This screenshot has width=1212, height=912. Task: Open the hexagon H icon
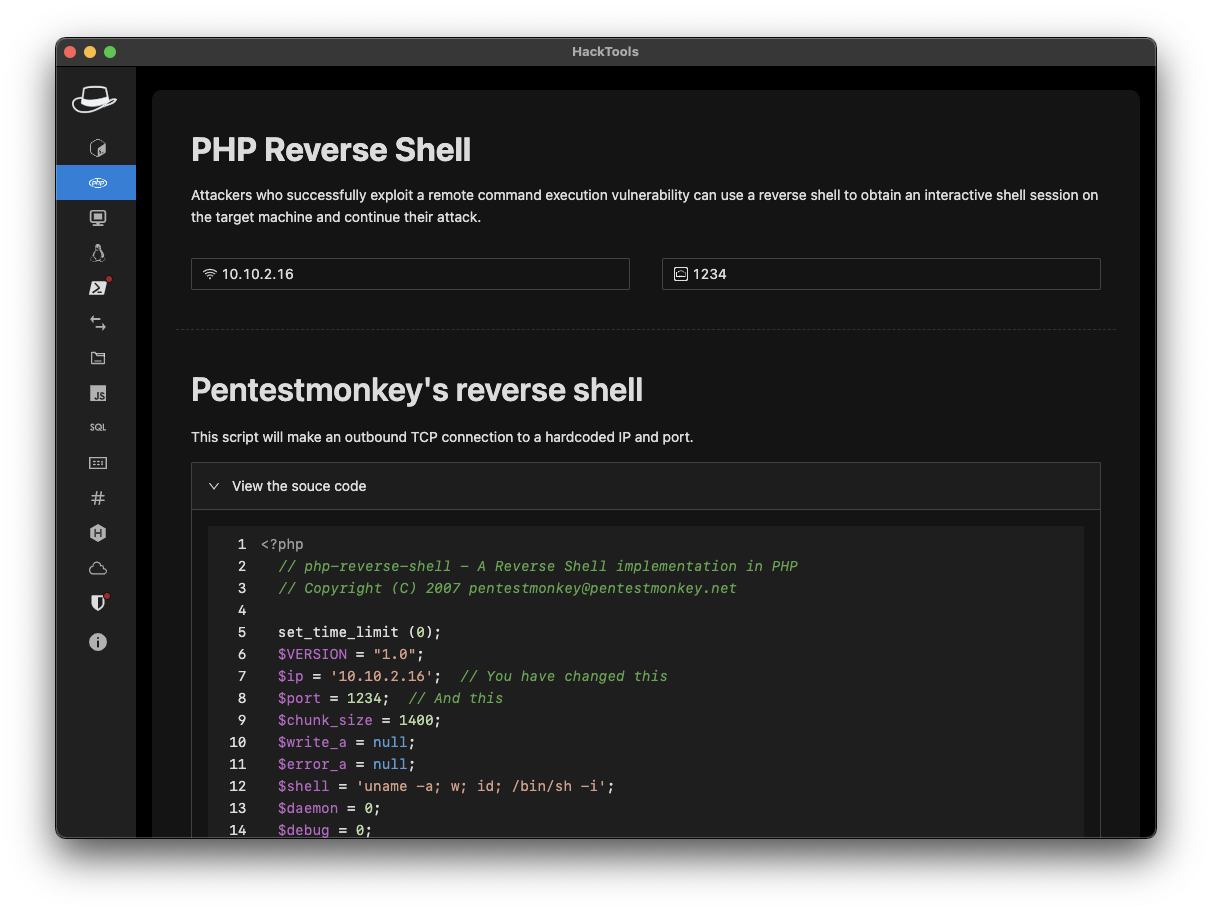coord(97,534)
